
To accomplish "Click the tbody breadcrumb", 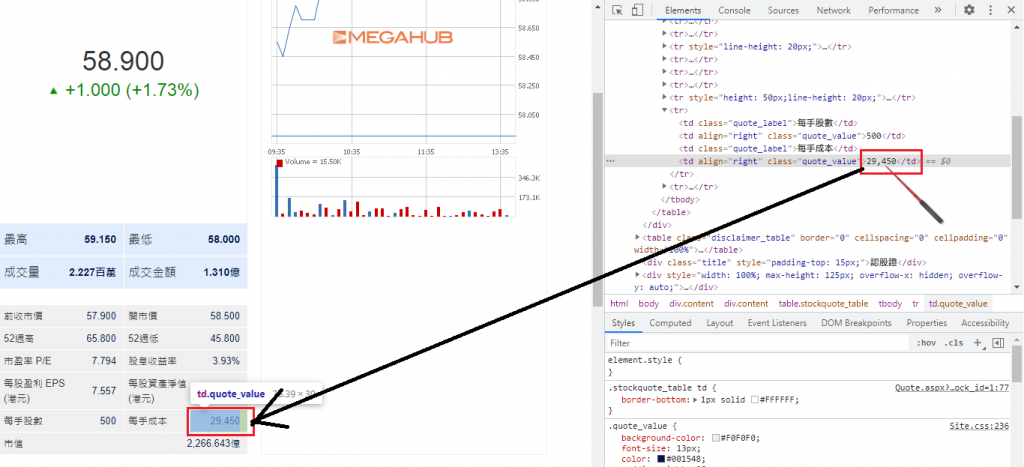I will pos(889,304).
